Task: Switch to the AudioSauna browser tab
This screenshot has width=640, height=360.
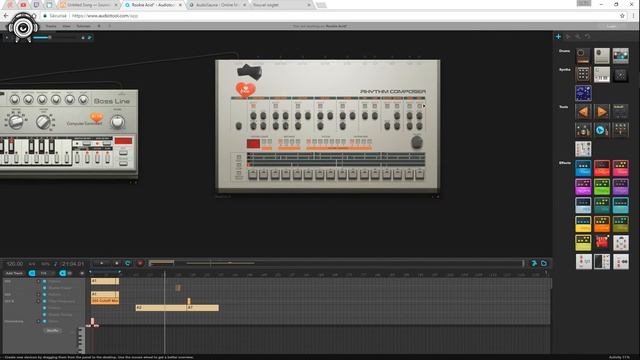Action: click(x=217, y=5)
